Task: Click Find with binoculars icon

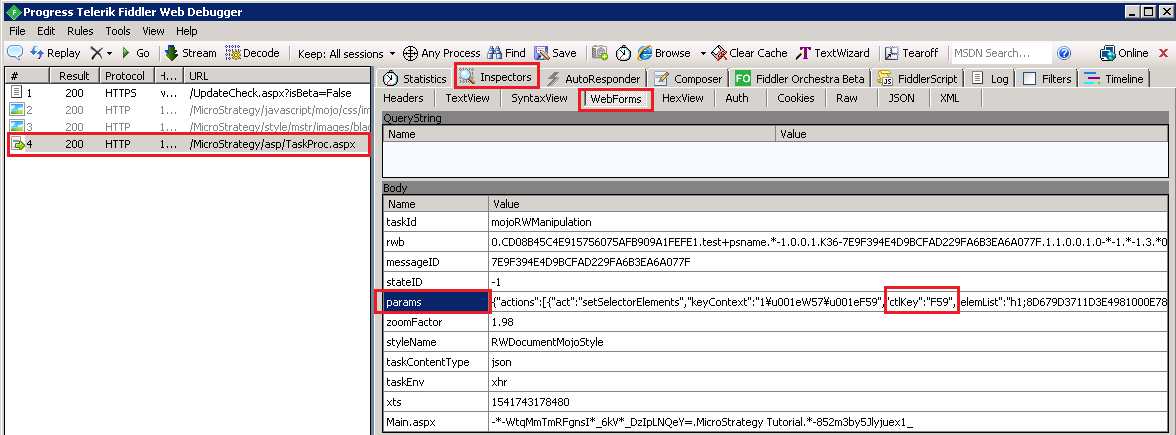Action: click(506, 53)
